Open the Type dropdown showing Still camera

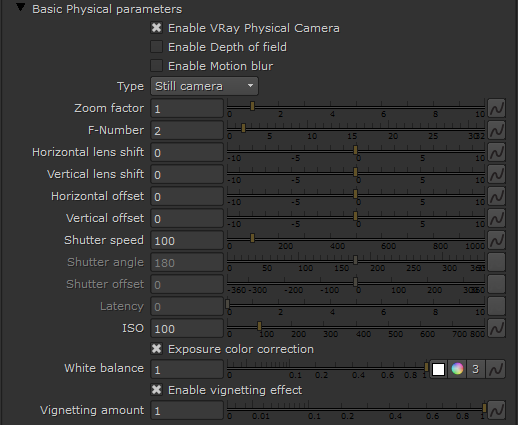[x=204, y=86]
